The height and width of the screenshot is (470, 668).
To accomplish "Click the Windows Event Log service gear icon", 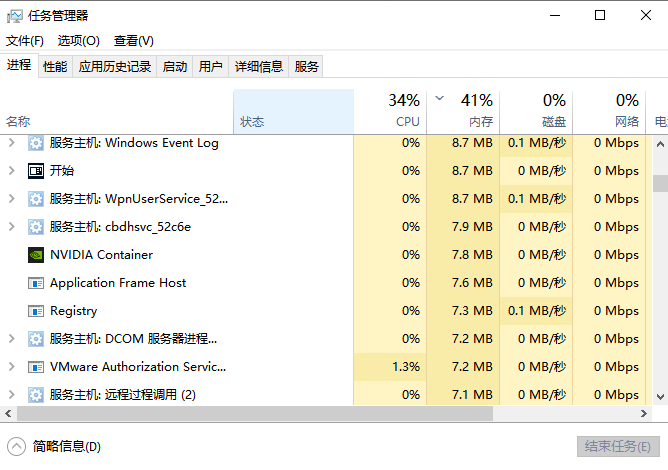I will coord(36,143).
